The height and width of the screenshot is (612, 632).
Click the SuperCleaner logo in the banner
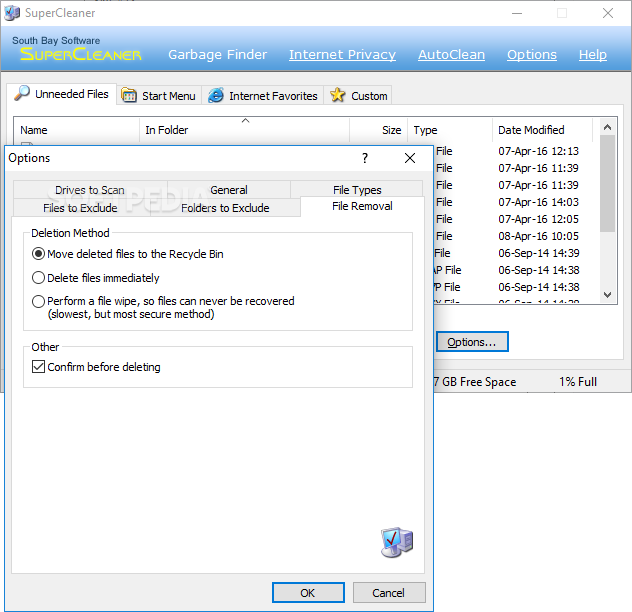click(81, 54)
